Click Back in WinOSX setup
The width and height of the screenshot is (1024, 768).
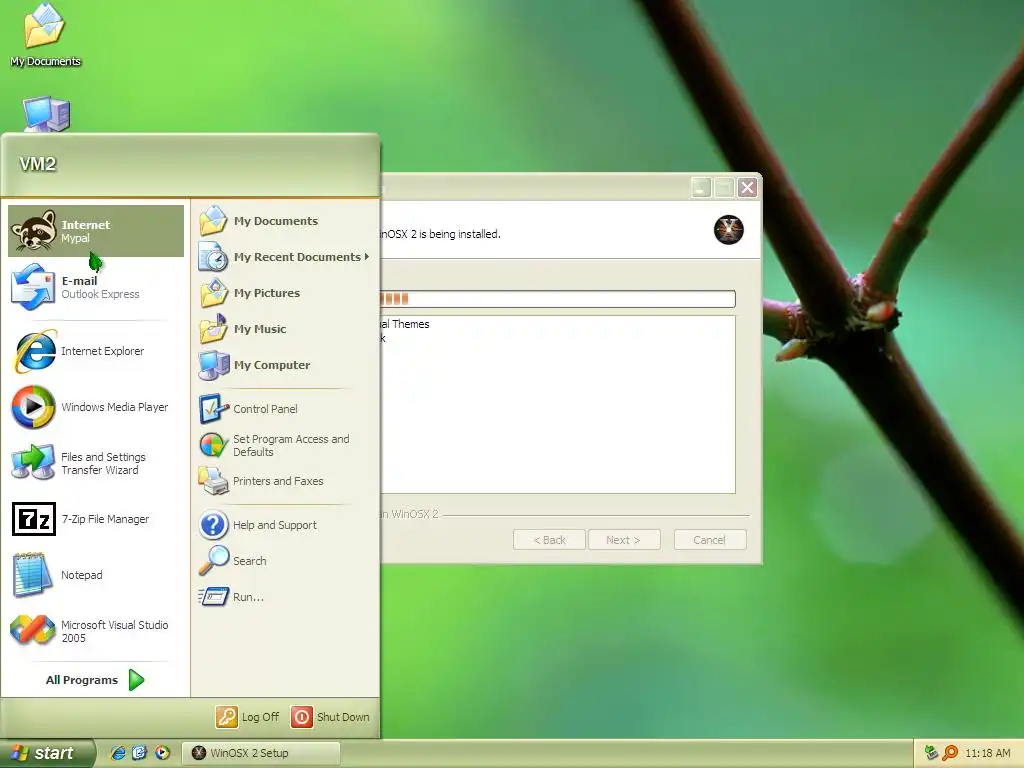[549, 540]
